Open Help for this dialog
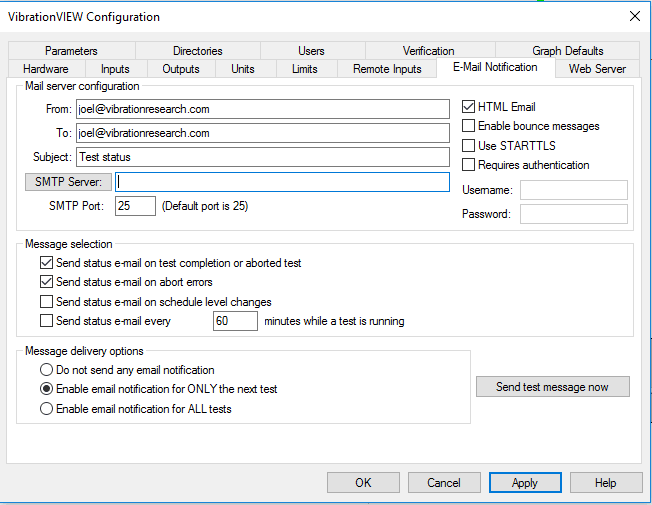This screenshot has height=505, width=652. (606, 483)
